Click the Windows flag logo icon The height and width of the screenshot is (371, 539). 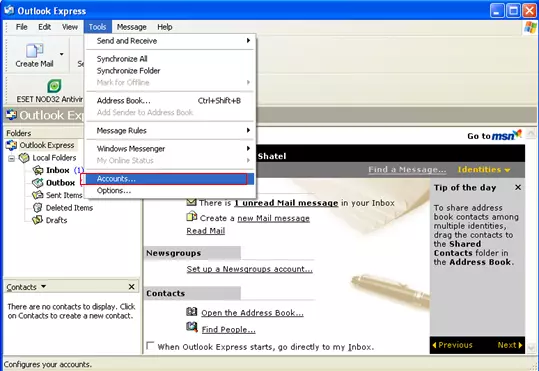pos(530,27)
